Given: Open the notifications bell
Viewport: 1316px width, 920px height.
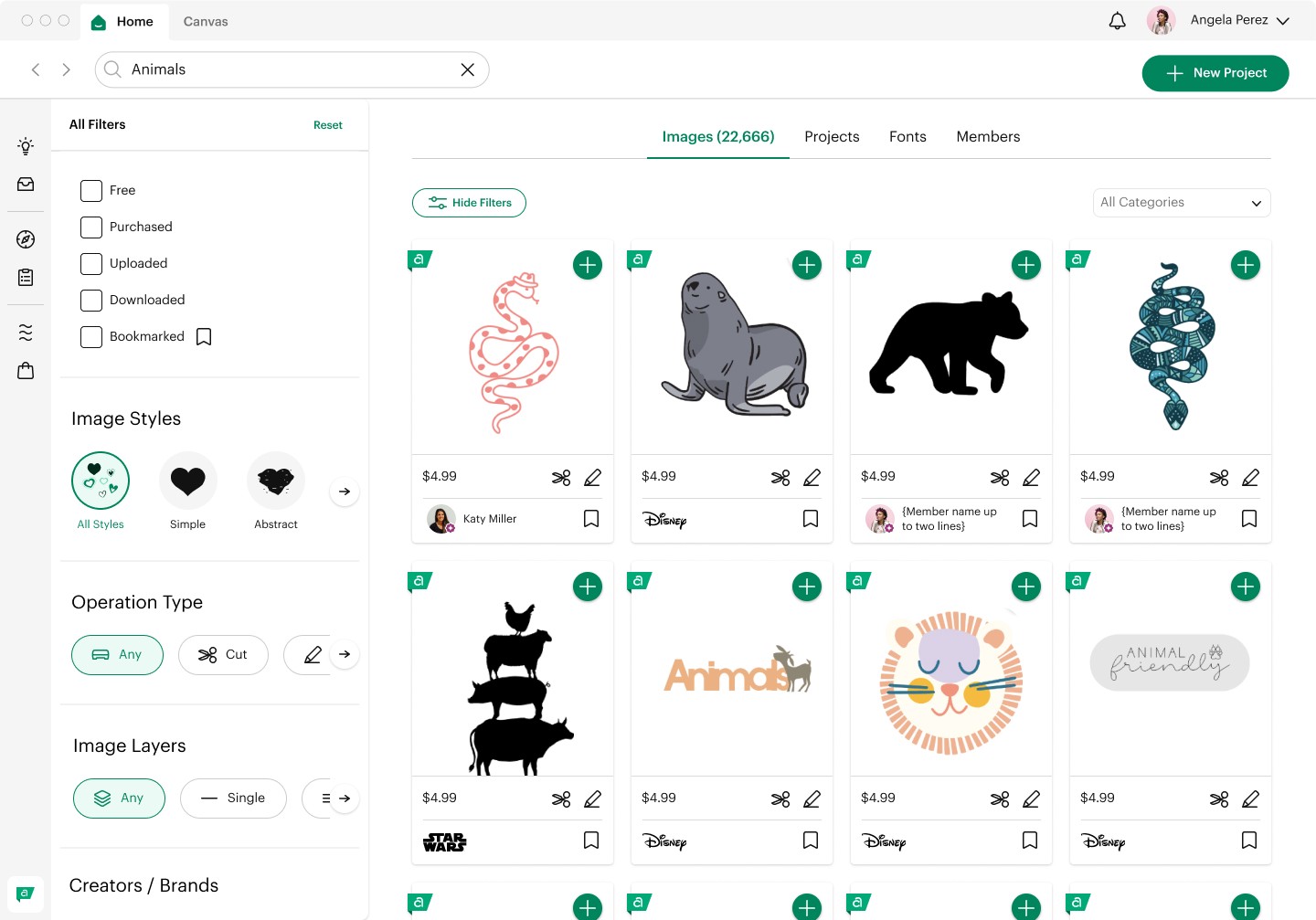Looking at the screenshot, I should tap(1117, 20).
